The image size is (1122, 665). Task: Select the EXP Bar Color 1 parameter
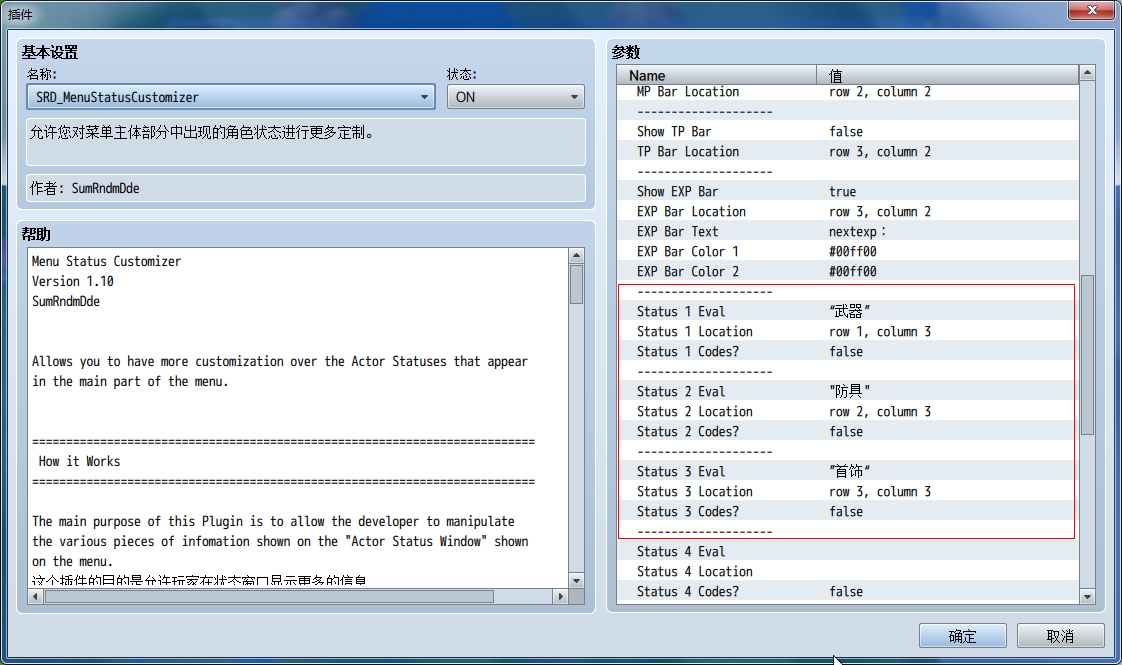coord(848,251)
